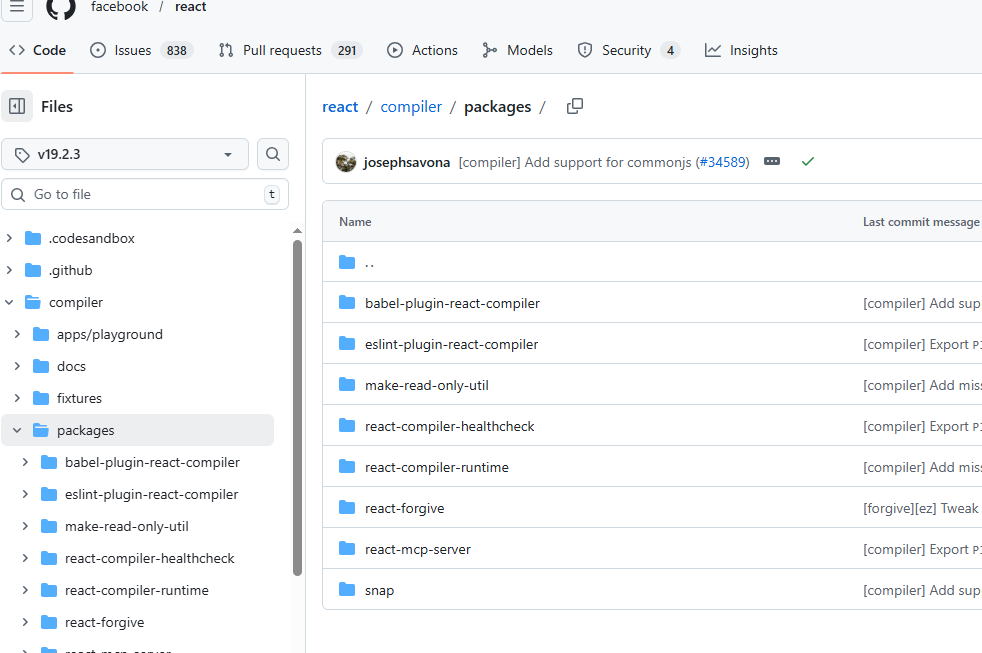
Task: Open the Security tab
Action: tap(628, 50)
